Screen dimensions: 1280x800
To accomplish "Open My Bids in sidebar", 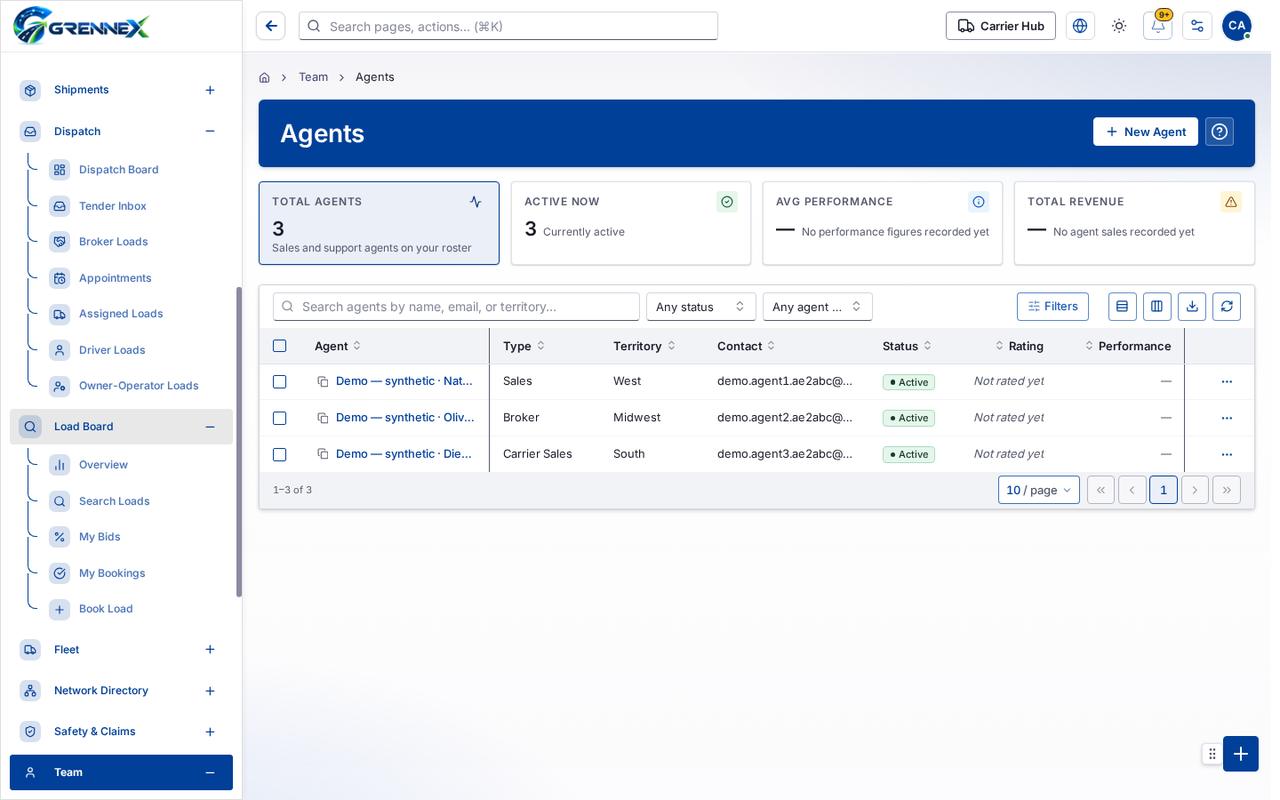I will [x=100, y=537].
